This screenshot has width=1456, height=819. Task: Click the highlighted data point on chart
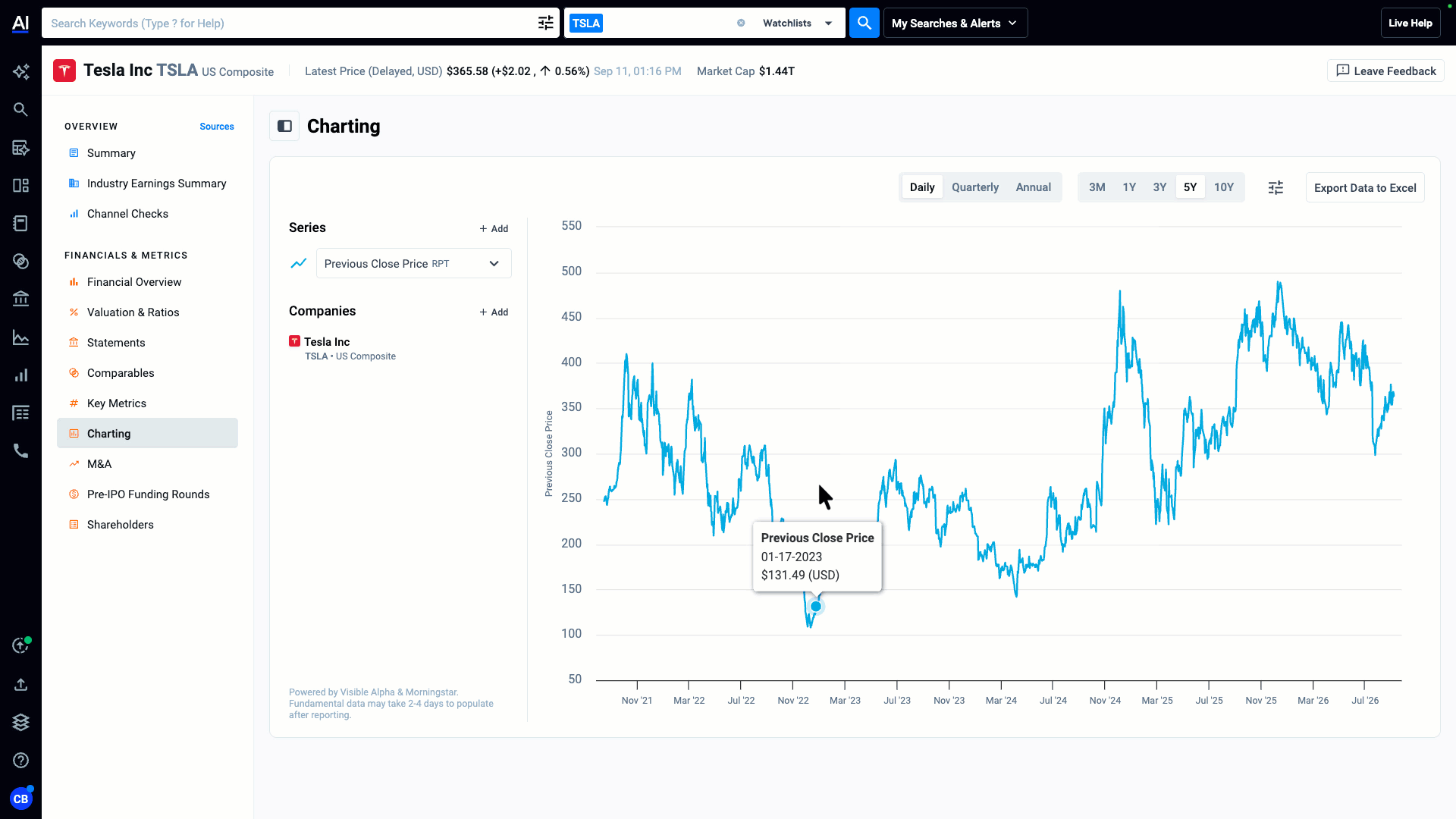(x=816, y=606)
